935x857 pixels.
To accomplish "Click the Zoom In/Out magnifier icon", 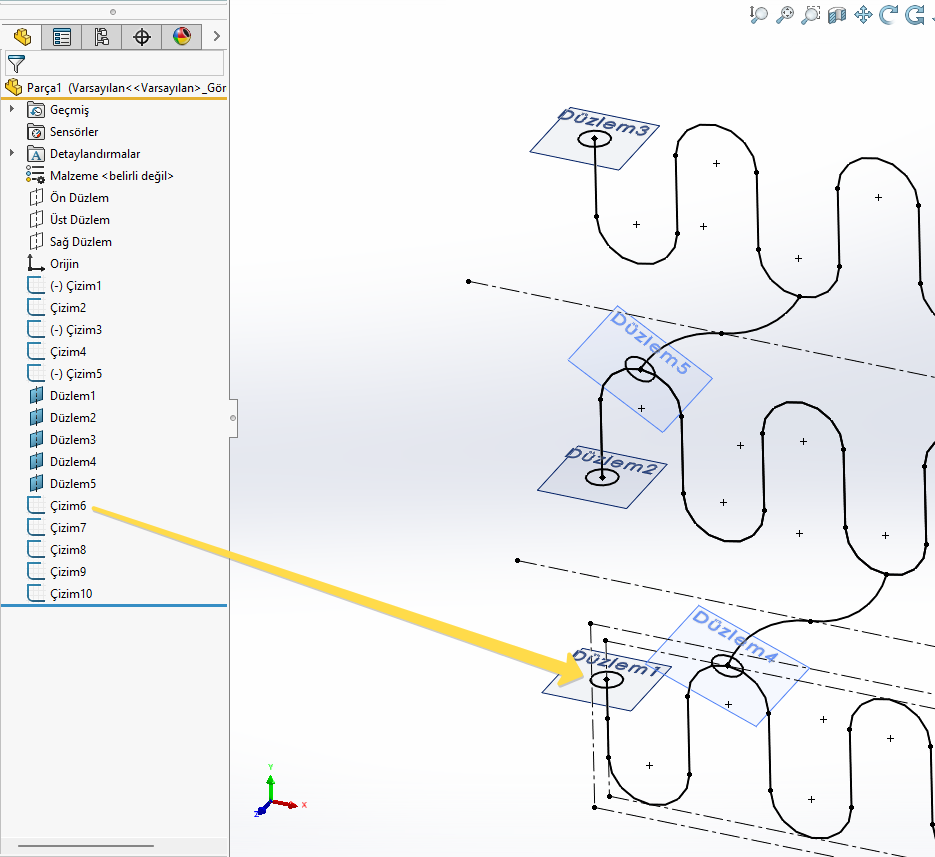I will [759, 14].
